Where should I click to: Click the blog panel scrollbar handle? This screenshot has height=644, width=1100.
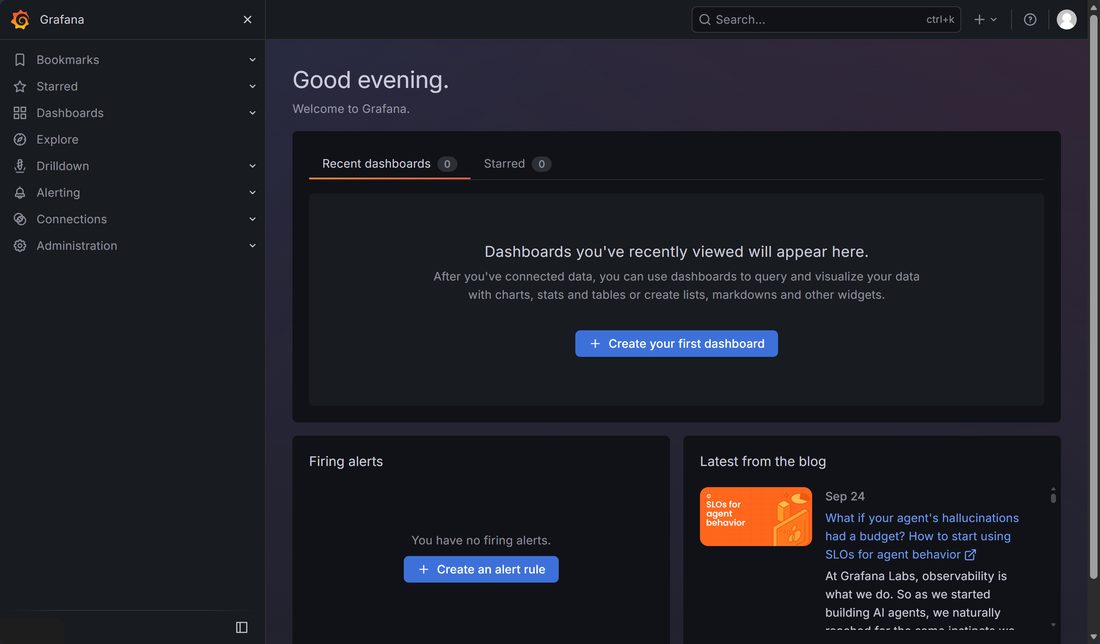pyautogui.click(x=1053, y=497)
